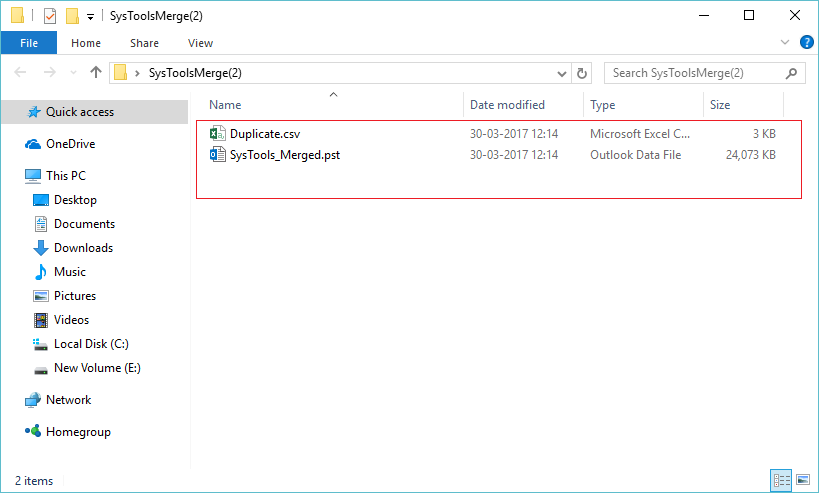Select the SysTools_Merged.pst file
Image resolution: width=819 pixels, height=493 pixels.
[x=285, y=155]
